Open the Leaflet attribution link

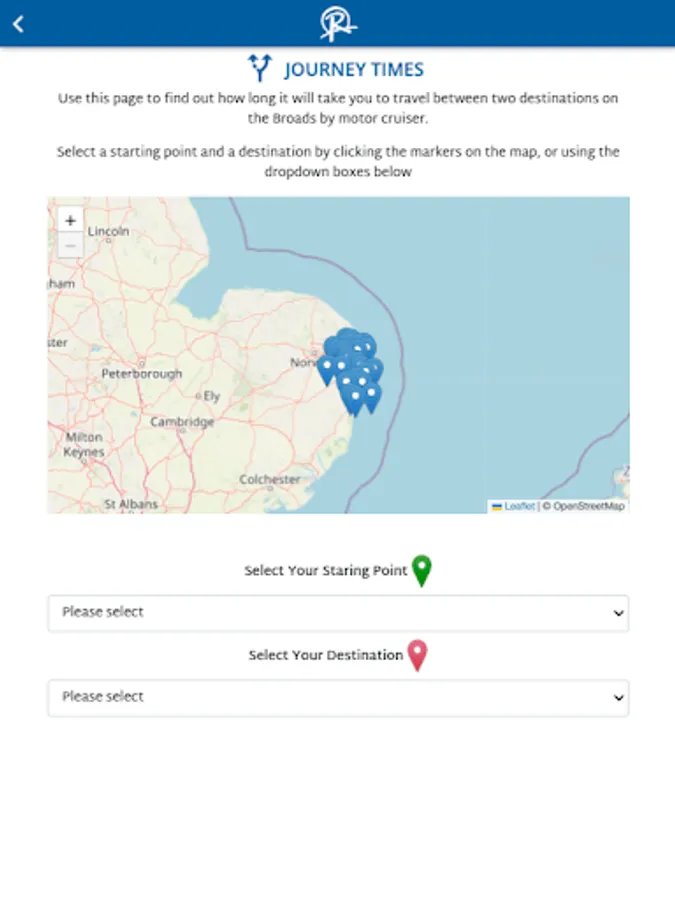coord(519,506)
